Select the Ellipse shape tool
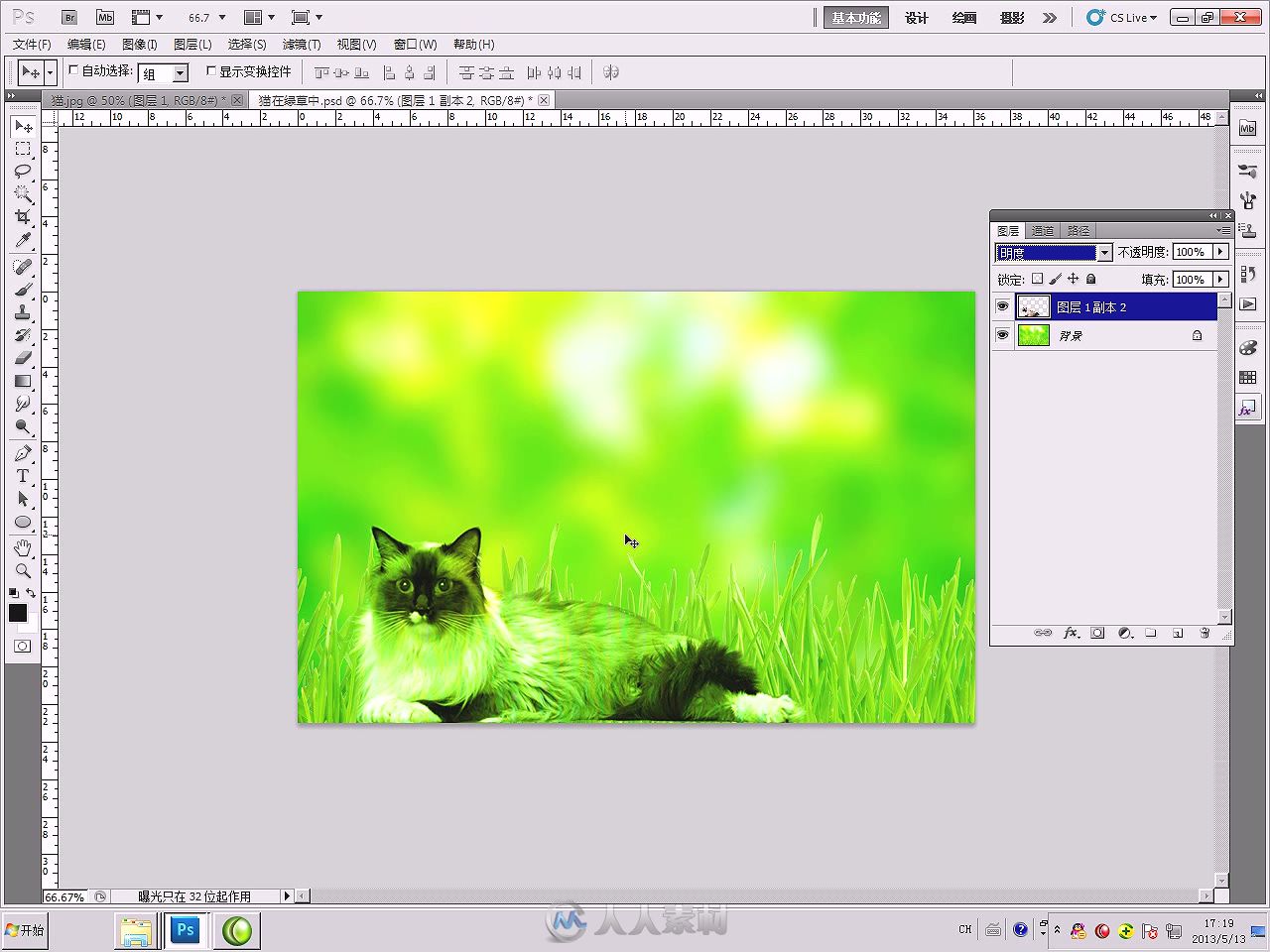The image size is (1270, 952). (x=23, y=523)
